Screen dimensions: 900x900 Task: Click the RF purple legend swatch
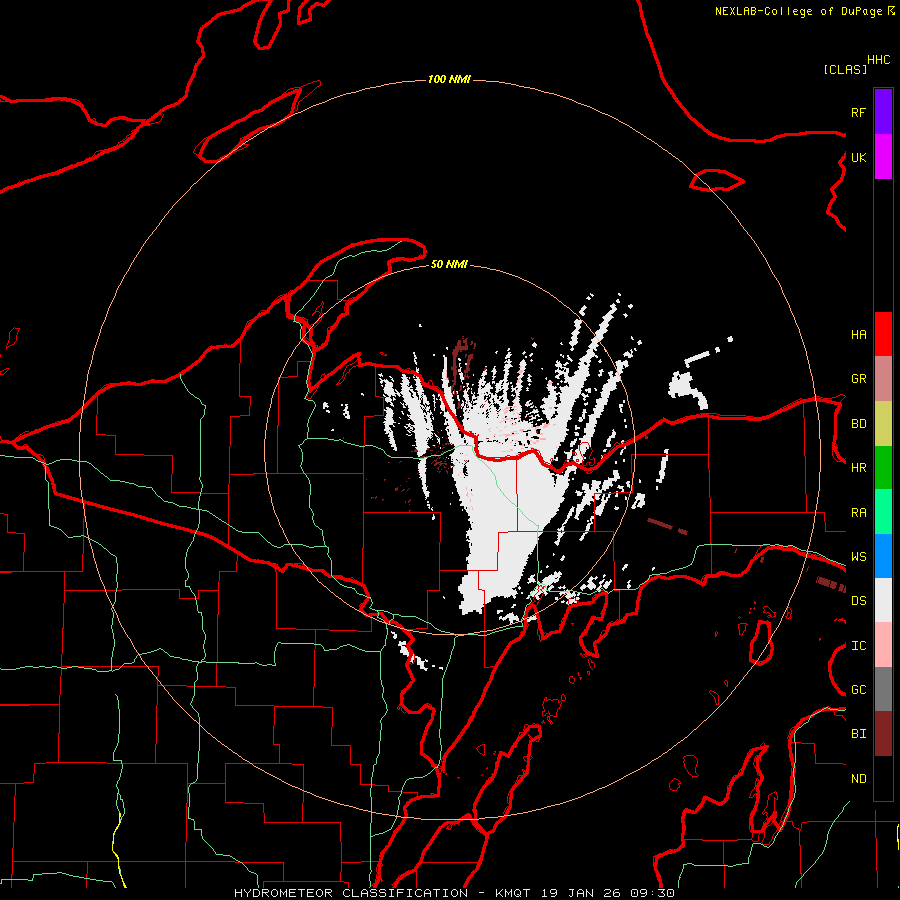883,112
